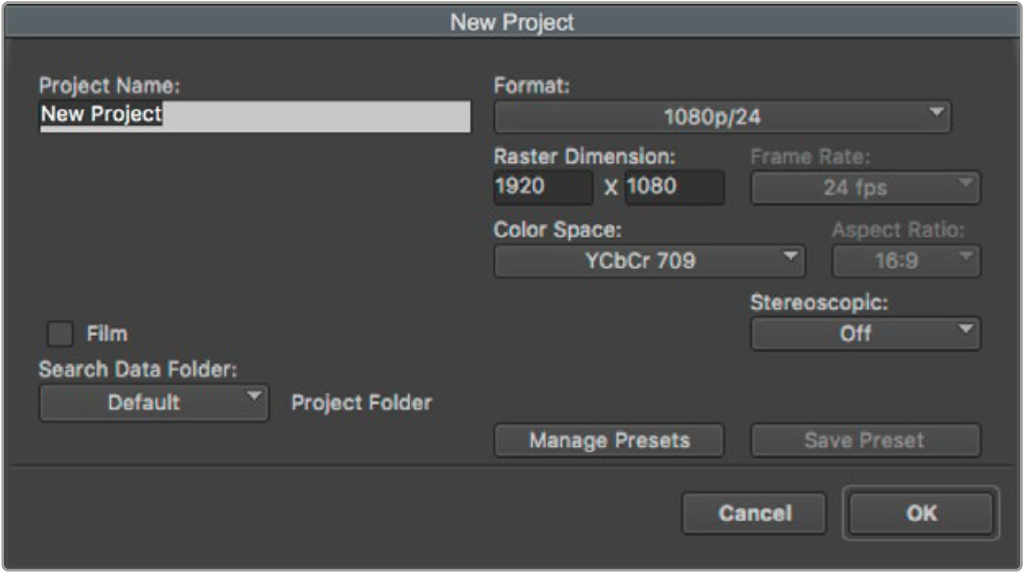Image resolution: width=1024 pixels, height=573 pixels.
Task: Click the Save Preset button
Action: [x=865, y=440]
